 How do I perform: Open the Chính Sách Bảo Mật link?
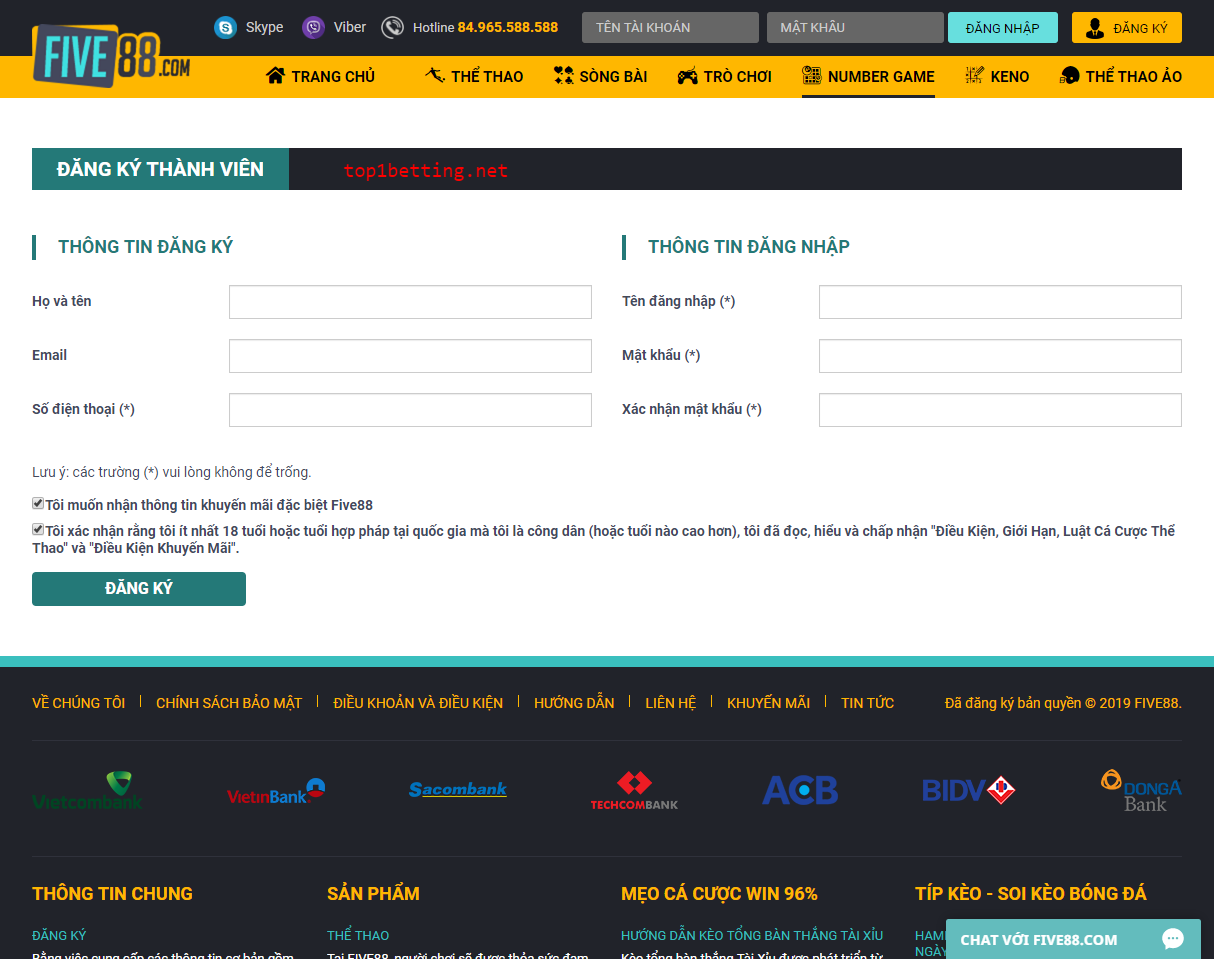(229, 703)
